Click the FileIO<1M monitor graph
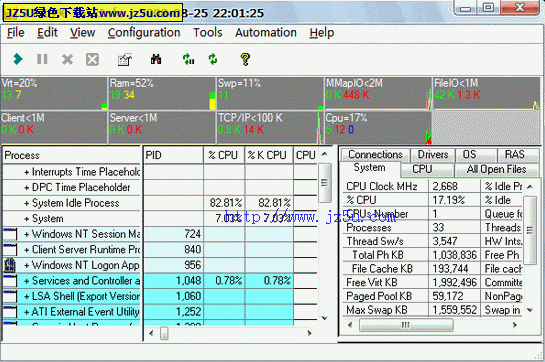Image resolution: width=545 pixels, height=362 pixels. point(486,93)
